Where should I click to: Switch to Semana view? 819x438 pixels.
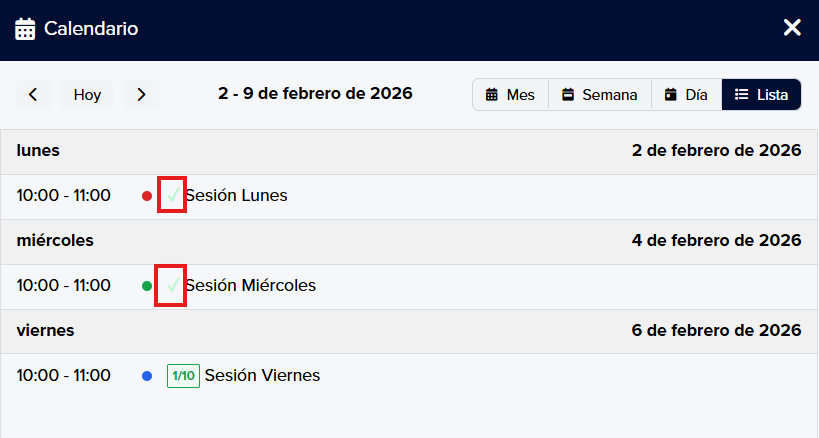[x=599, y=95]
